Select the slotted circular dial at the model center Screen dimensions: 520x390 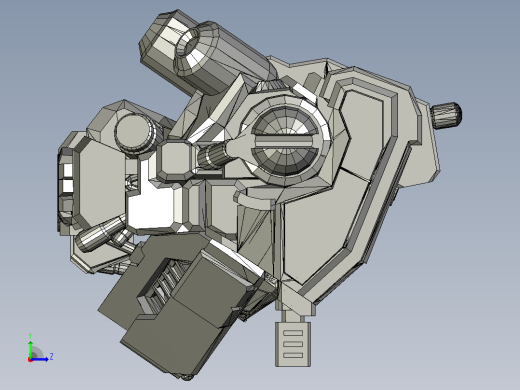[x=284, y=141]
